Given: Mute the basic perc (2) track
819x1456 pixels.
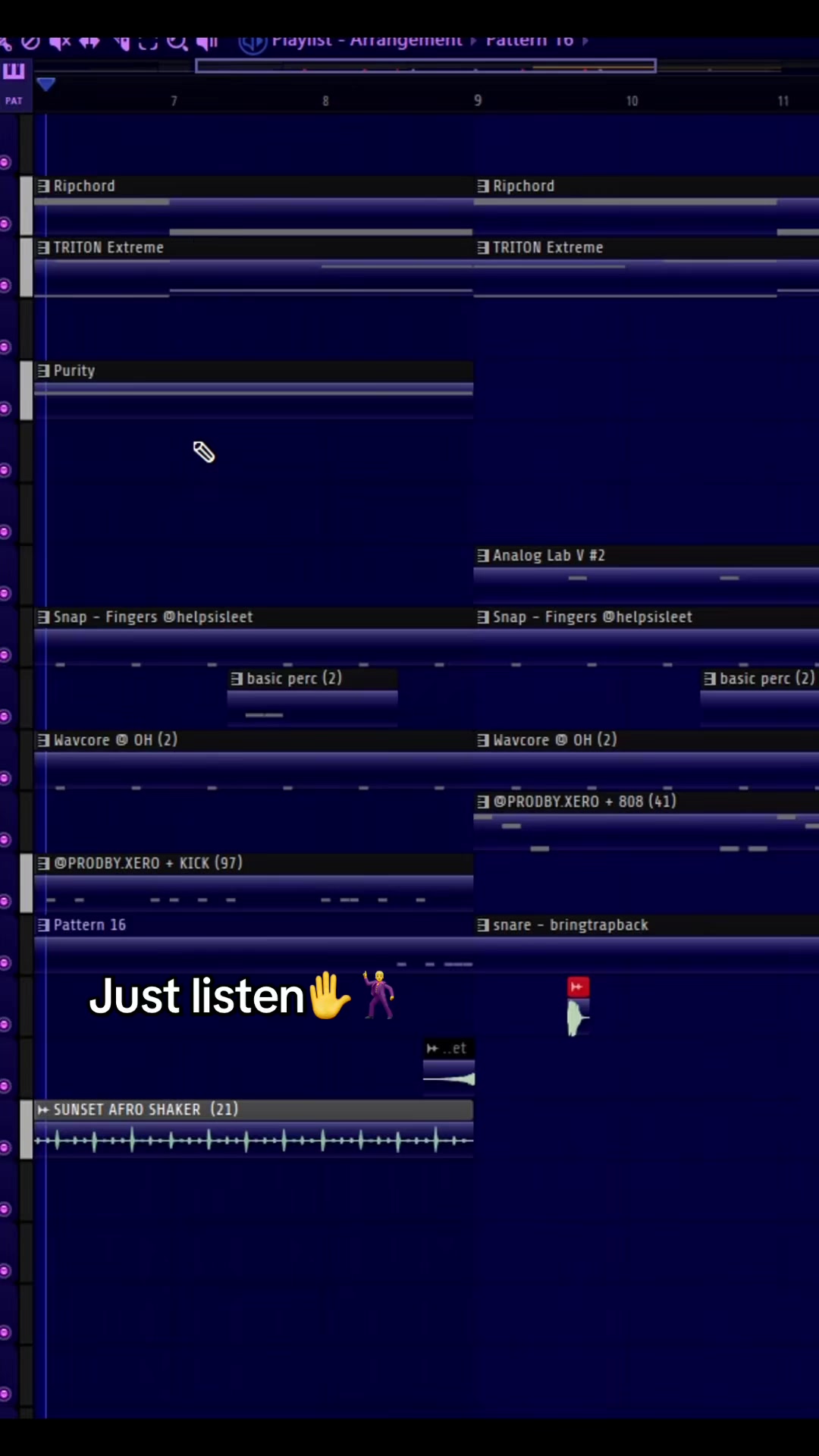Looking at the screenshot, I should click(x=5, y=717).
